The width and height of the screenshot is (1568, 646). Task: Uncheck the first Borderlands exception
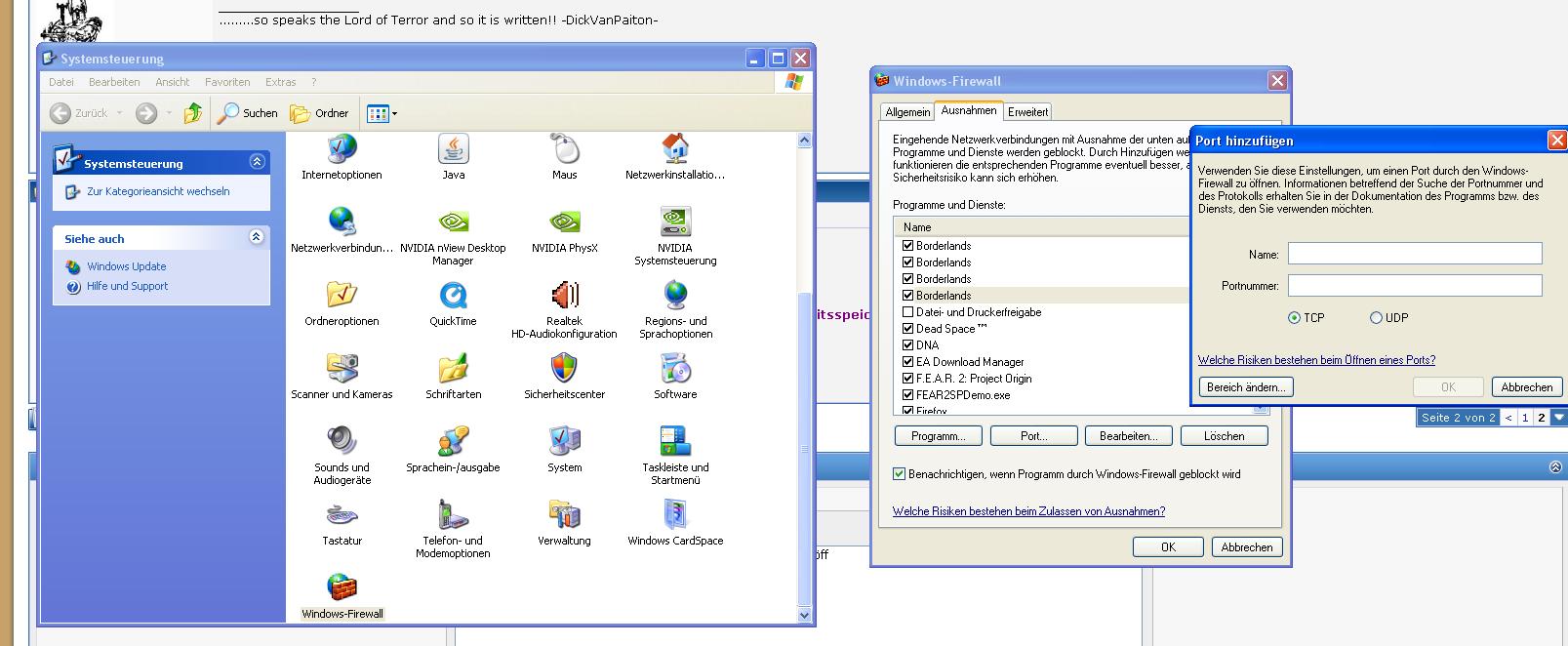coord(908,246)
